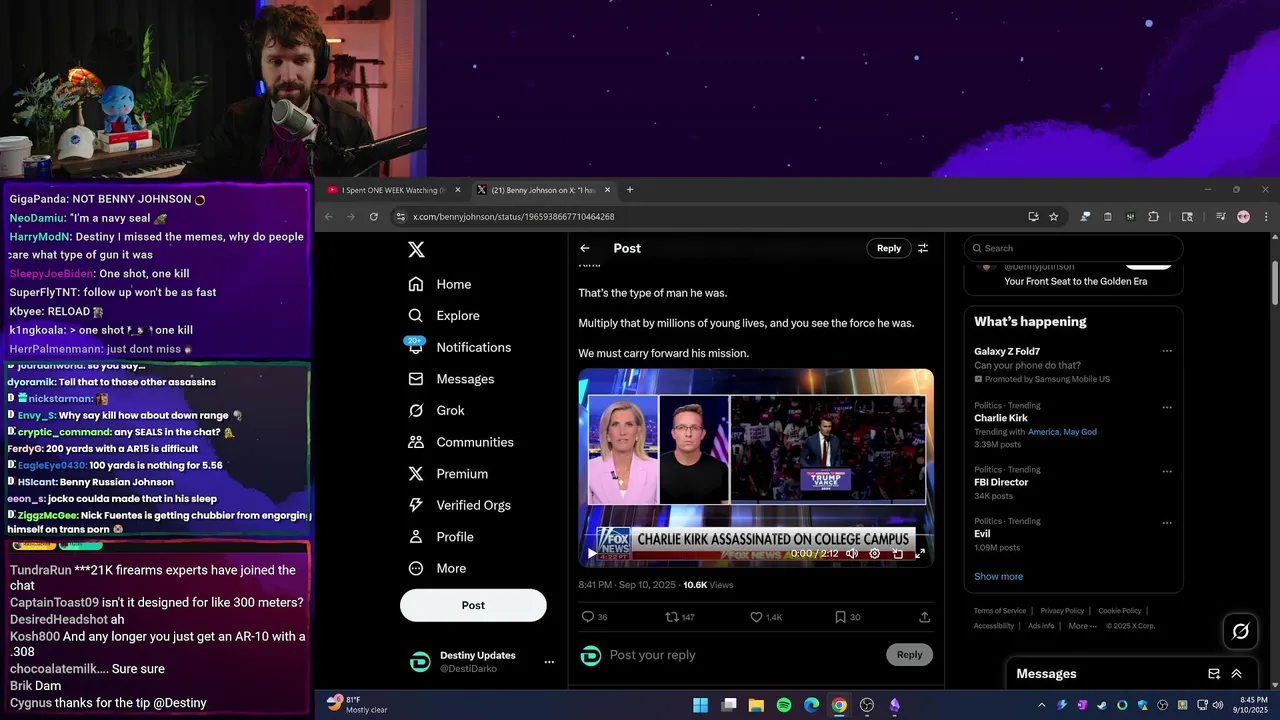Open reply sort settings icon in Post header
The image size is (1280, 720).
coord(923,248)
